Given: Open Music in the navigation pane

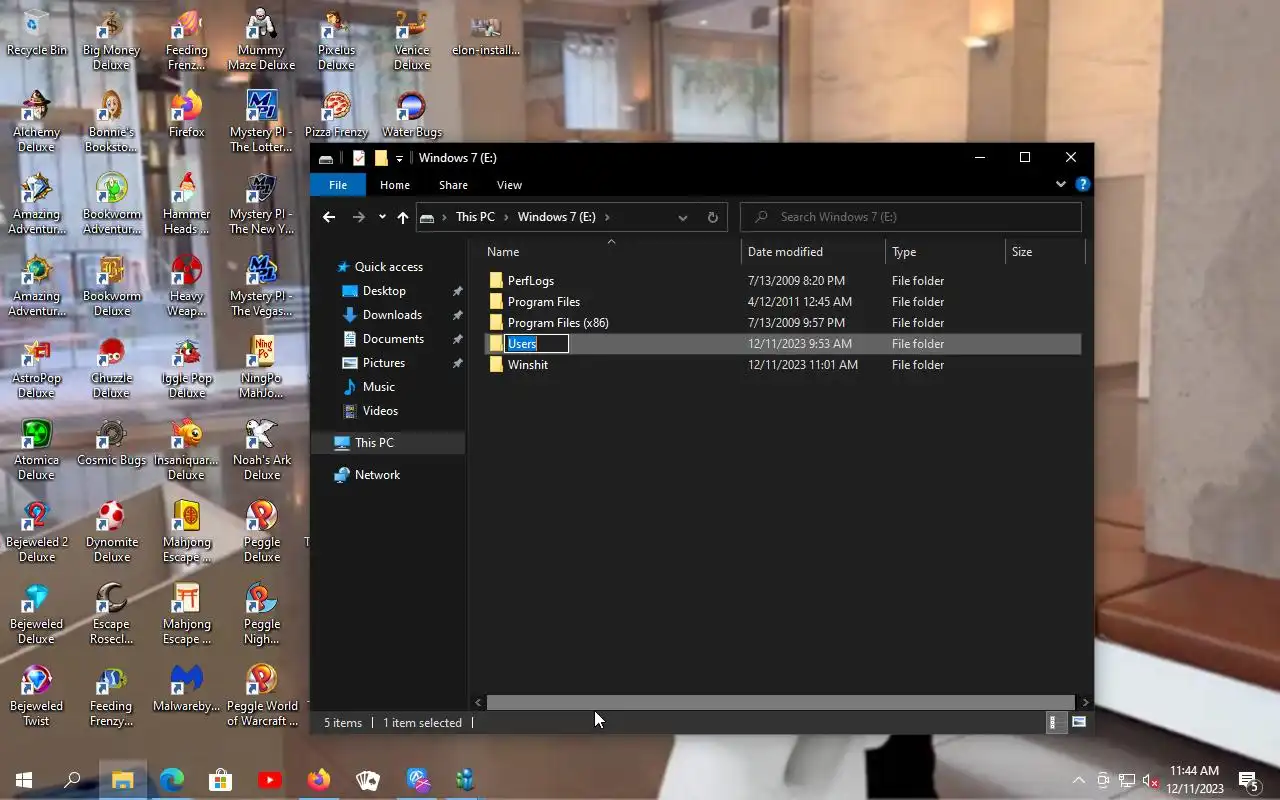Looking at the screenshot, I should [379, 387].
